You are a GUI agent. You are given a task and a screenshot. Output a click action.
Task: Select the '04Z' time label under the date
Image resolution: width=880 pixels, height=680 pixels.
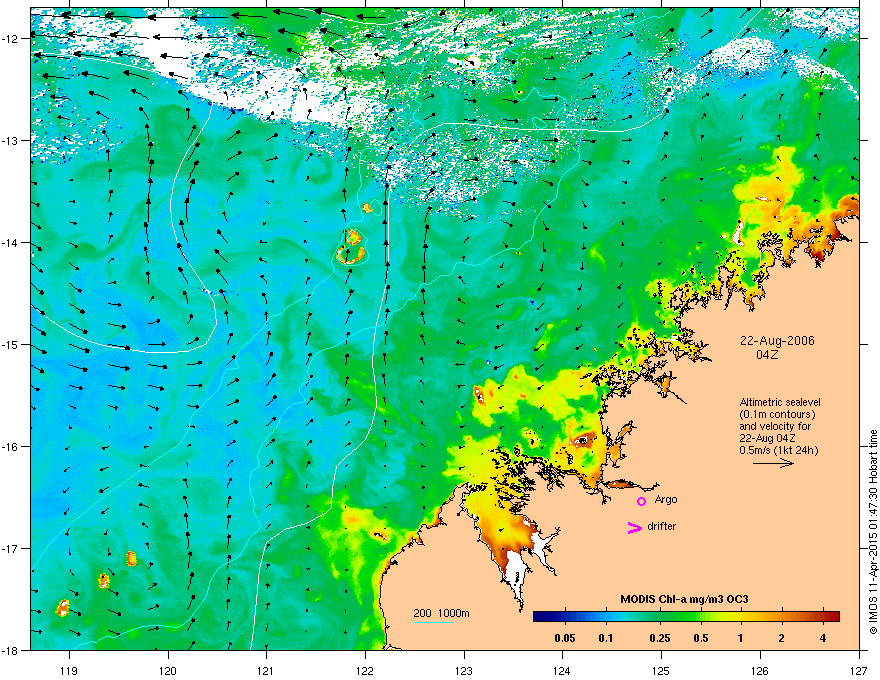tap(767, 355)
